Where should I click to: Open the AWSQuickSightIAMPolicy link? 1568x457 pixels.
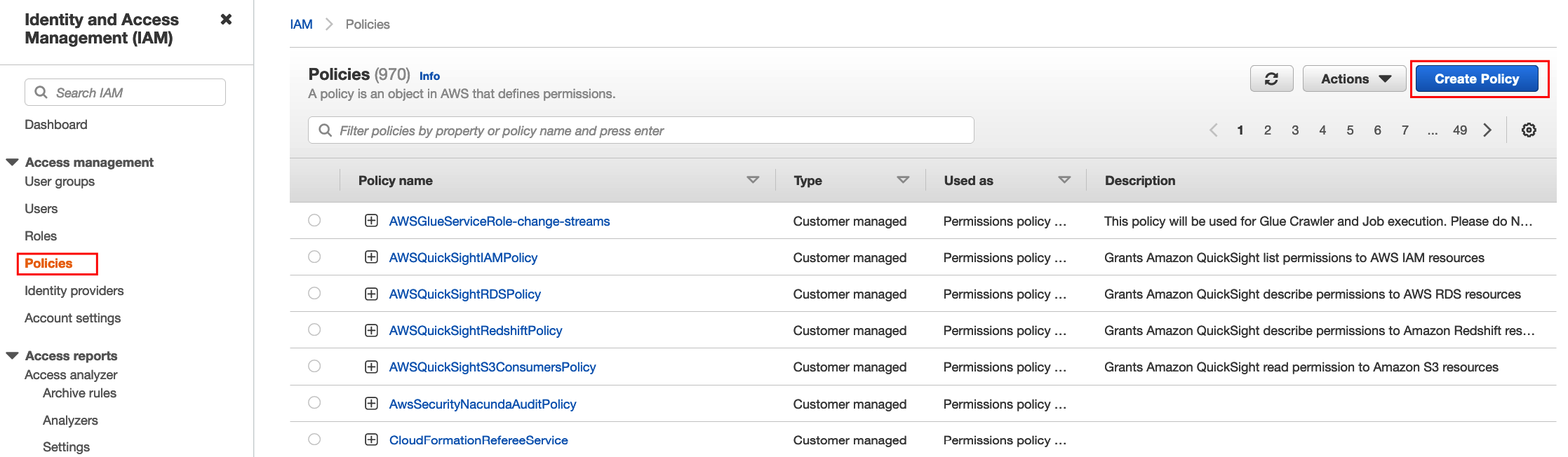463,258
